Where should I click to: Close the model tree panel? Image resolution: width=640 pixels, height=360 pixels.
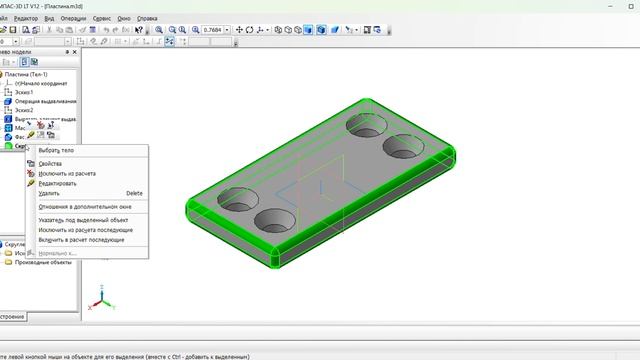pos(74,52)
